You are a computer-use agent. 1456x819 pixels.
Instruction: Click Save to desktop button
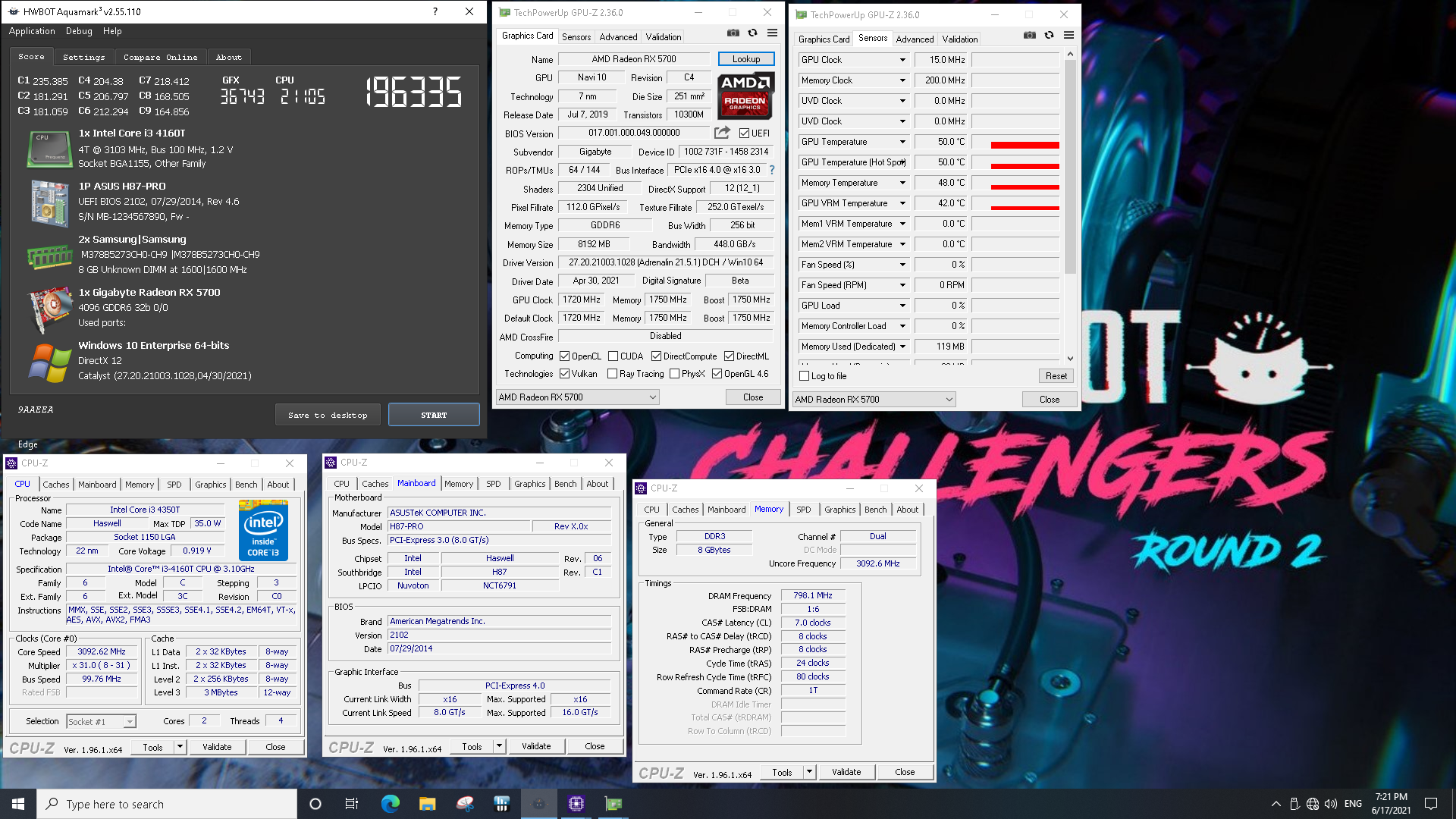click(328, 415)
